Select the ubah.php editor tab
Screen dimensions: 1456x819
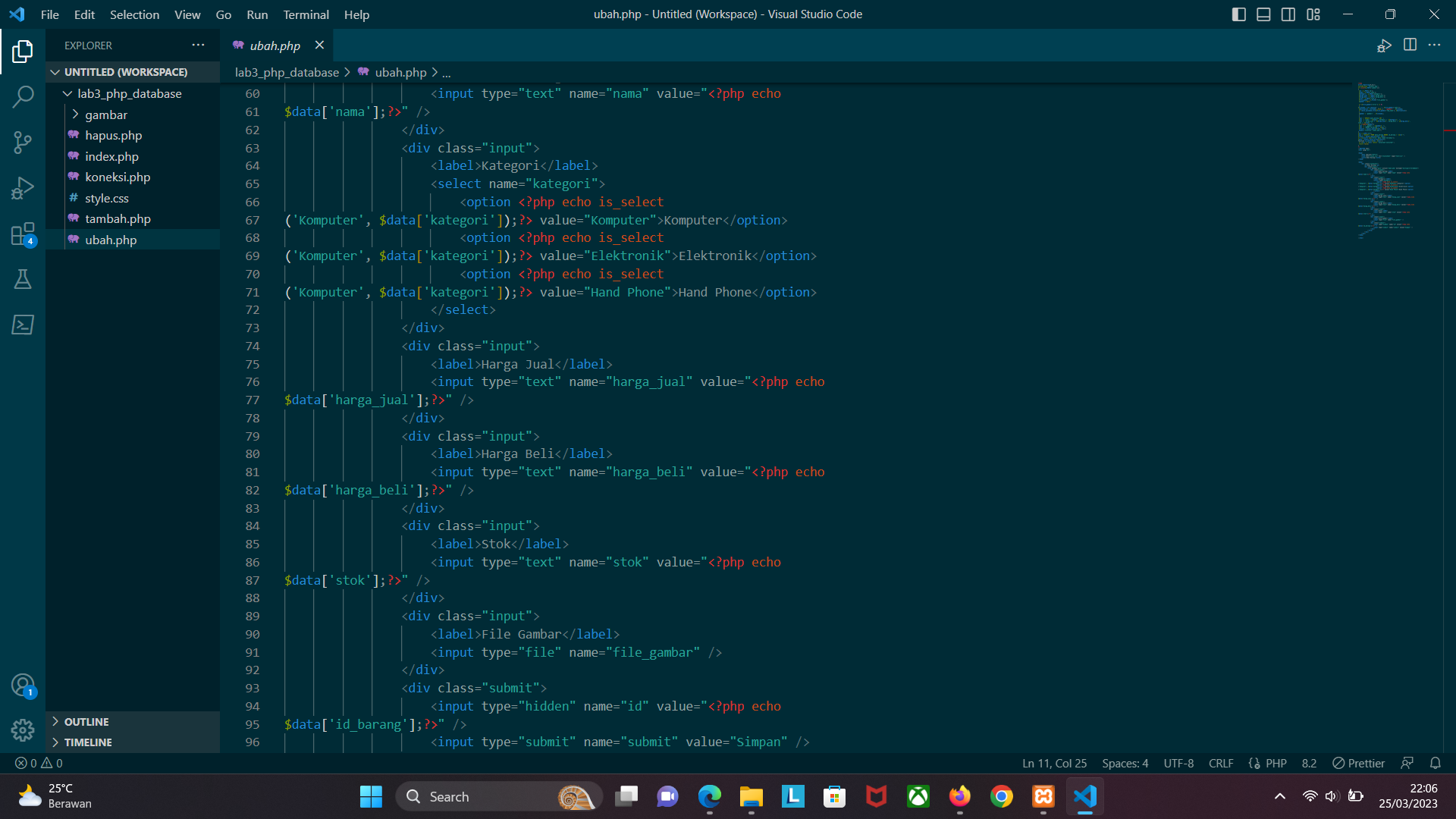point(275,45)
